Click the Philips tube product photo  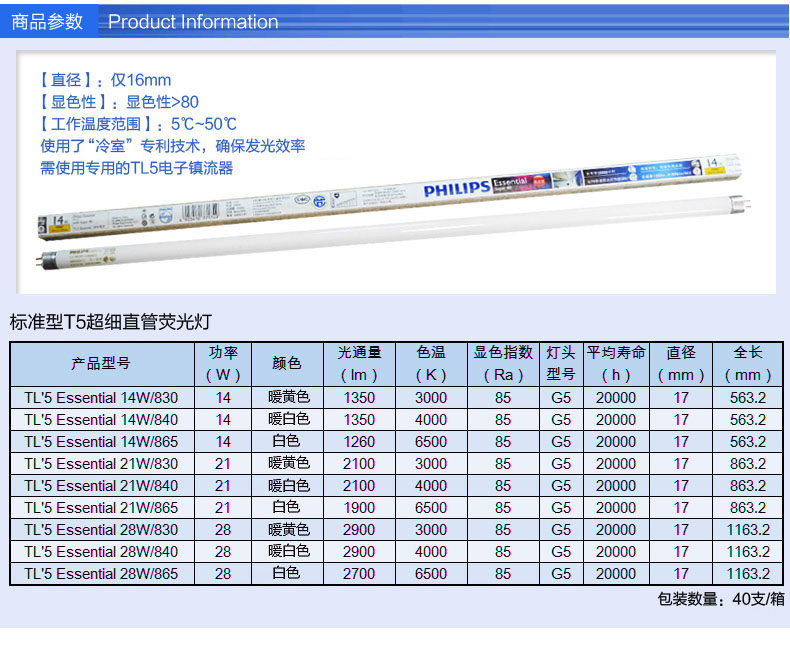coord(394,210)
